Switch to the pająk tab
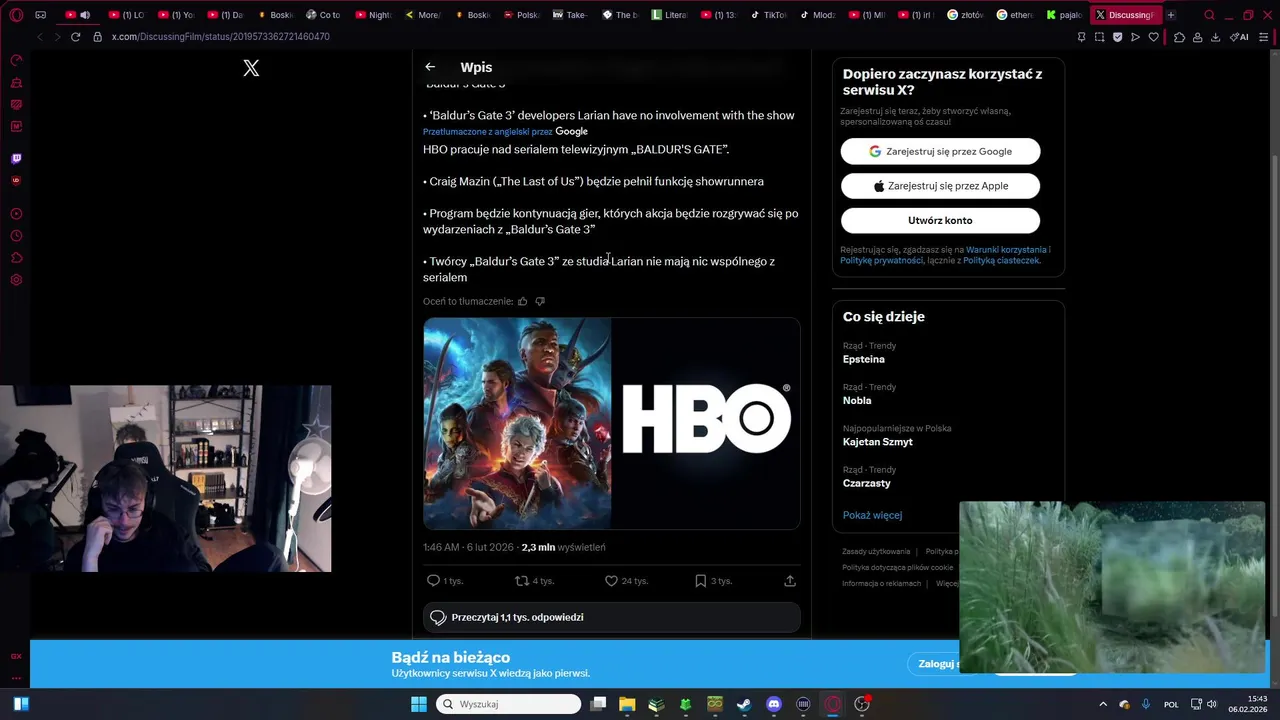 click(1063, 15)
